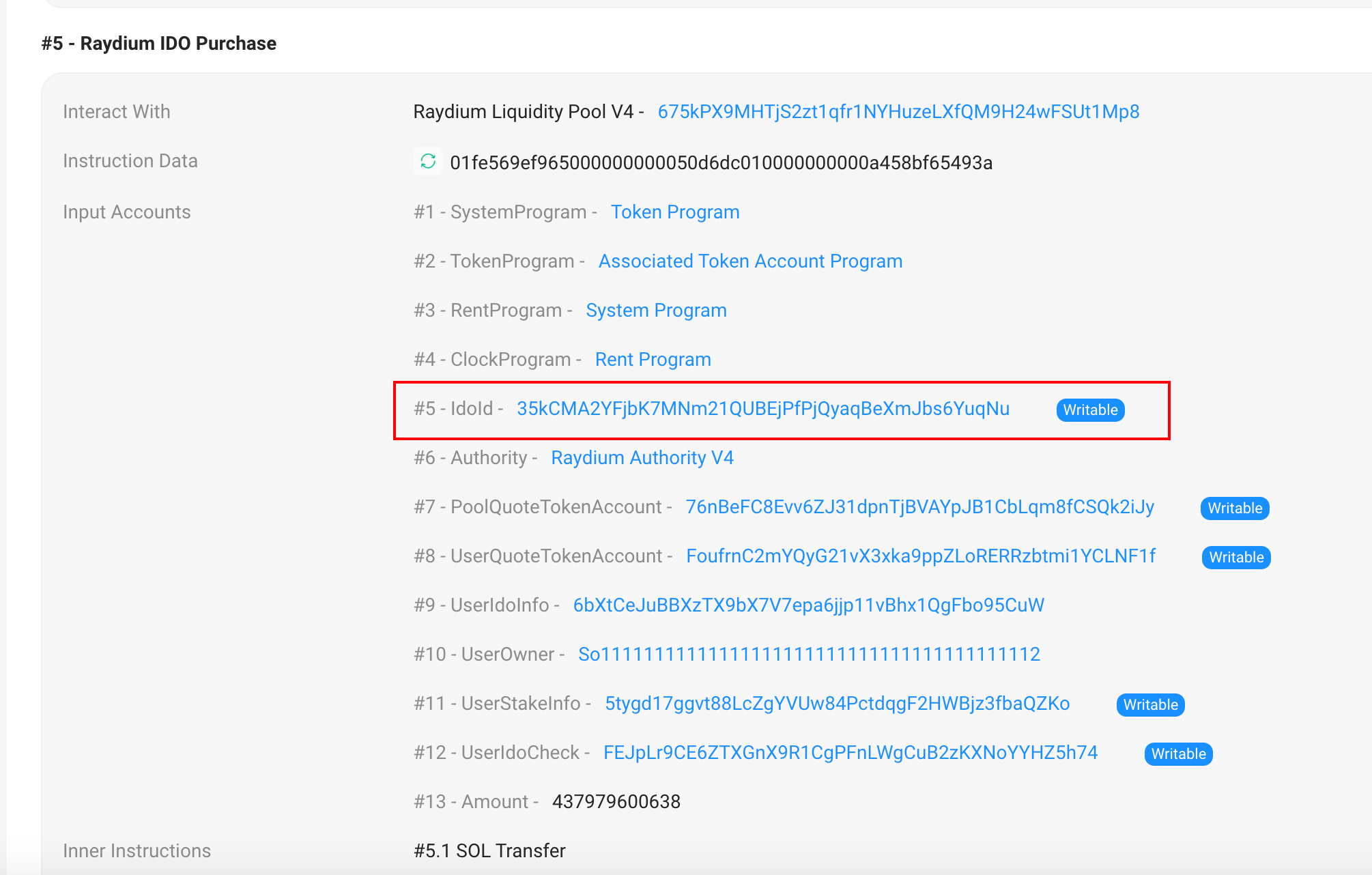Open IdoId address 35kCMA2YFjbK link
The image size is (1372, 875).
[x=762, y=409]
